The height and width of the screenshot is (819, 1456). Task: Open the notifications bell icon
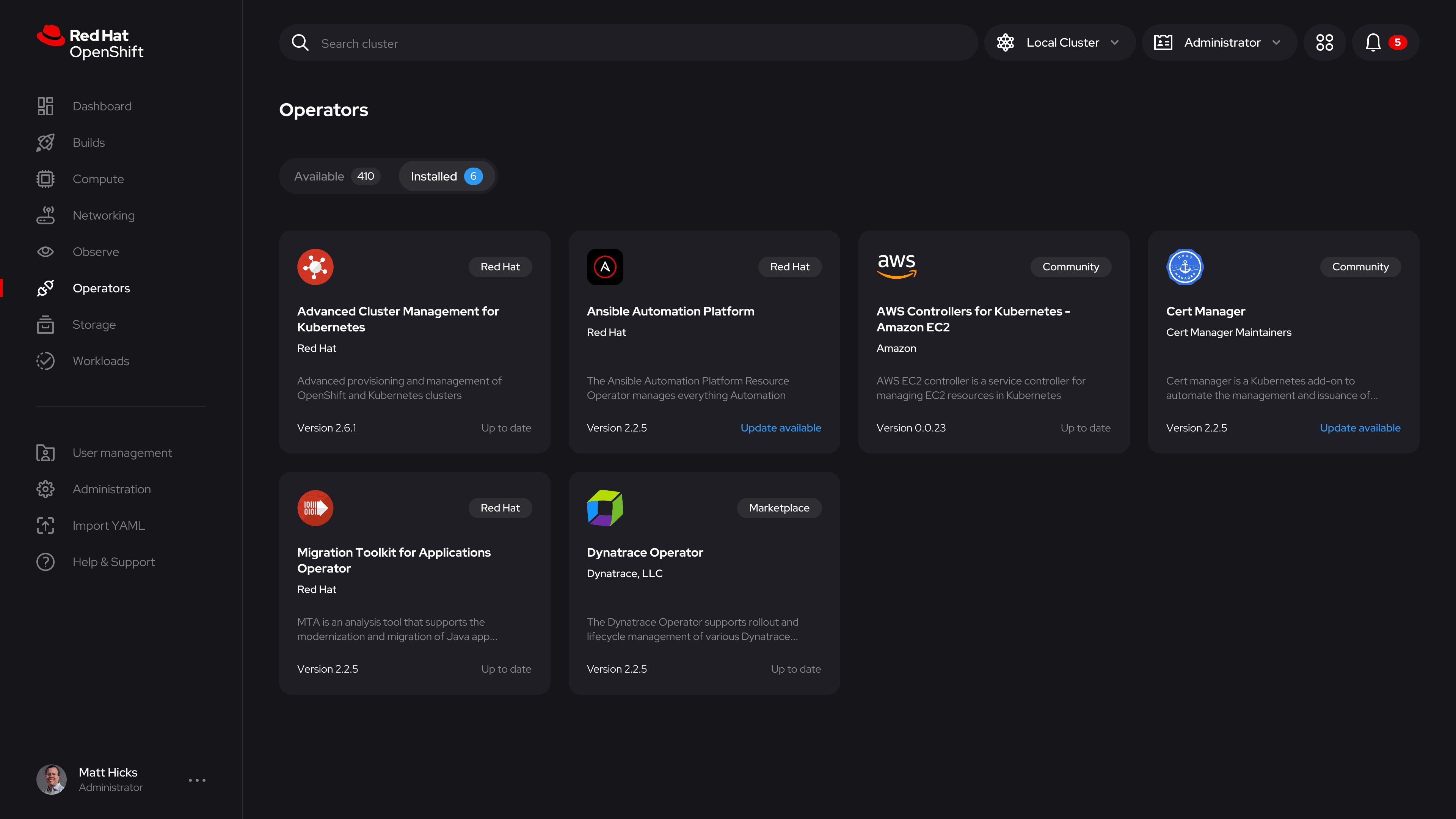tap(1373, 42)
